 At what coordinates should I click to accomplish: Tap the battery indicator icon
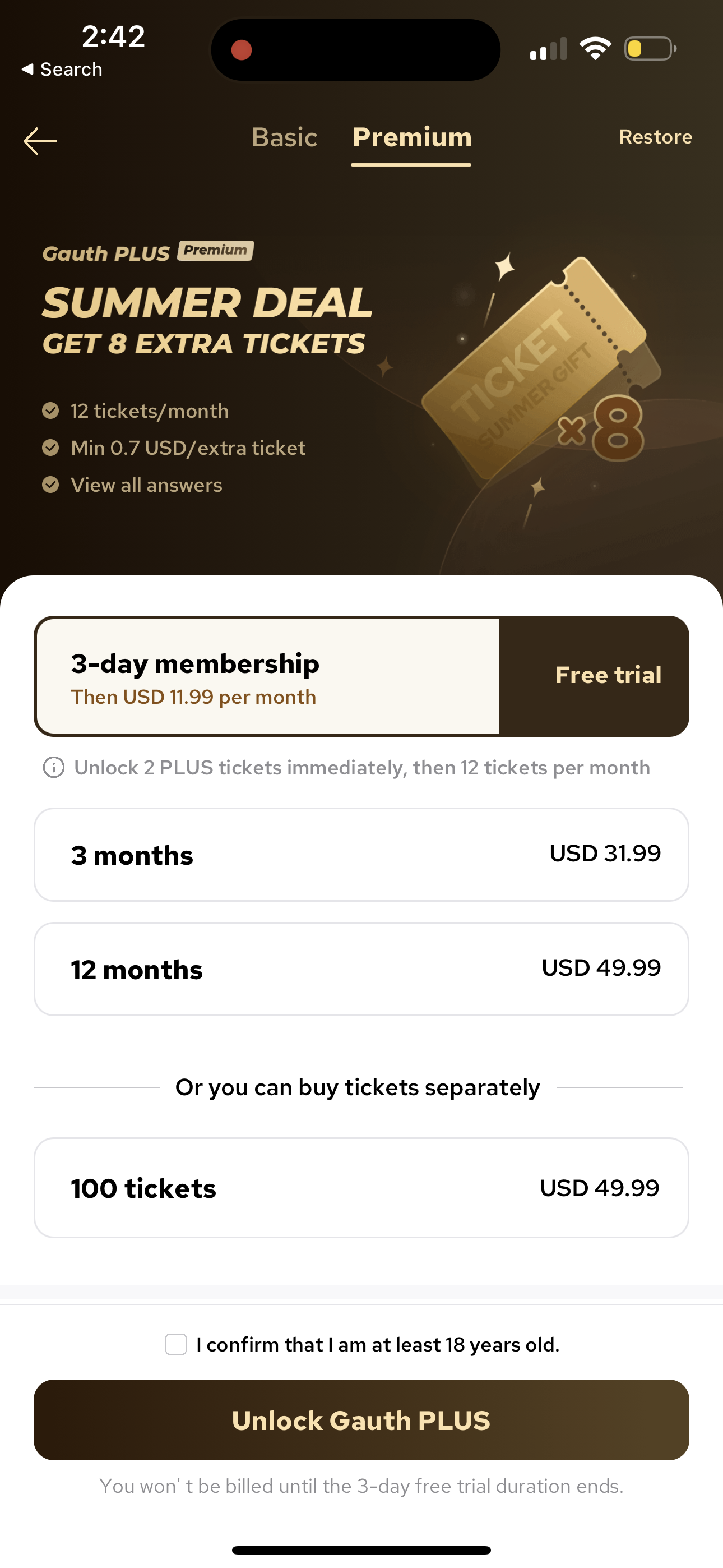point(650,49)
